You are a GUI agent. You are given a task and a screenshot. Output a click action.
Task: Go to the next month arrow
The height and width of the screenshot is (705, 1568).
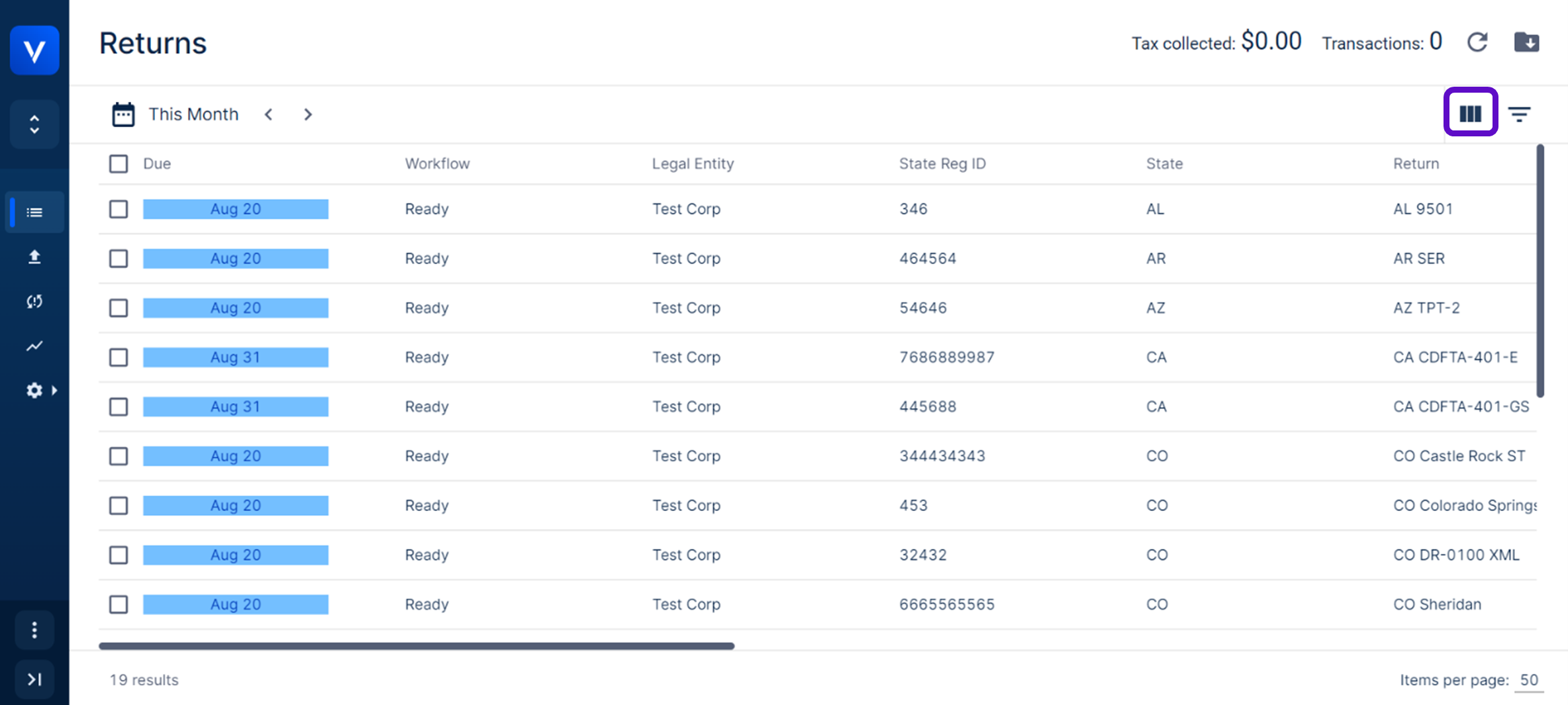point(308,115)
